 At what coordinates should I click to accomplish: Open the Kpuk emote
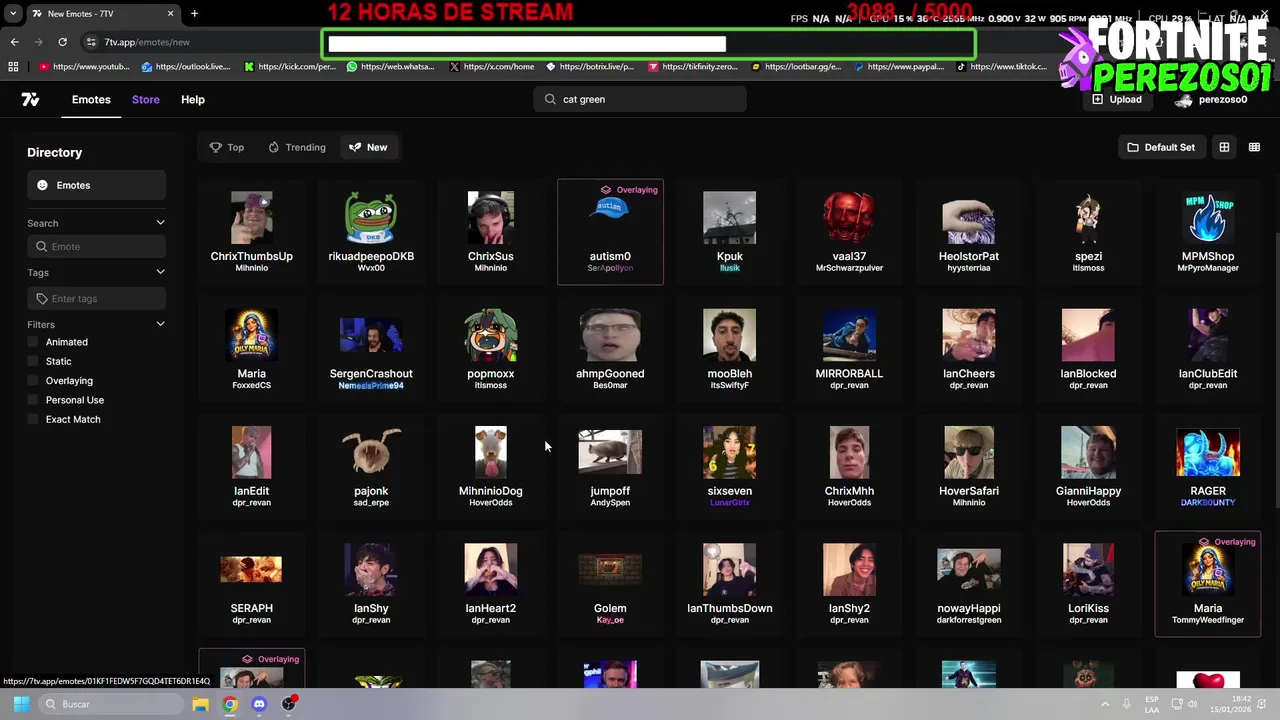click(730, 232)
